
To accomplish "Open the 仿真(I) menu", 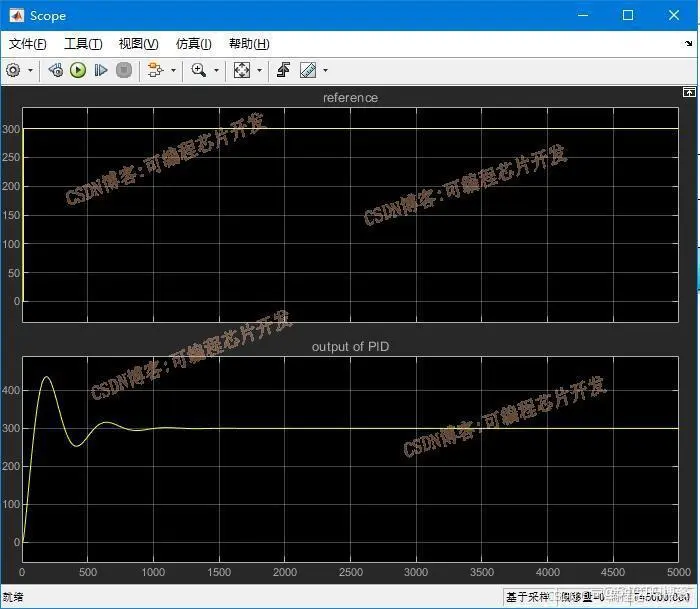I will pyautogui.click(x=194, y=44).
